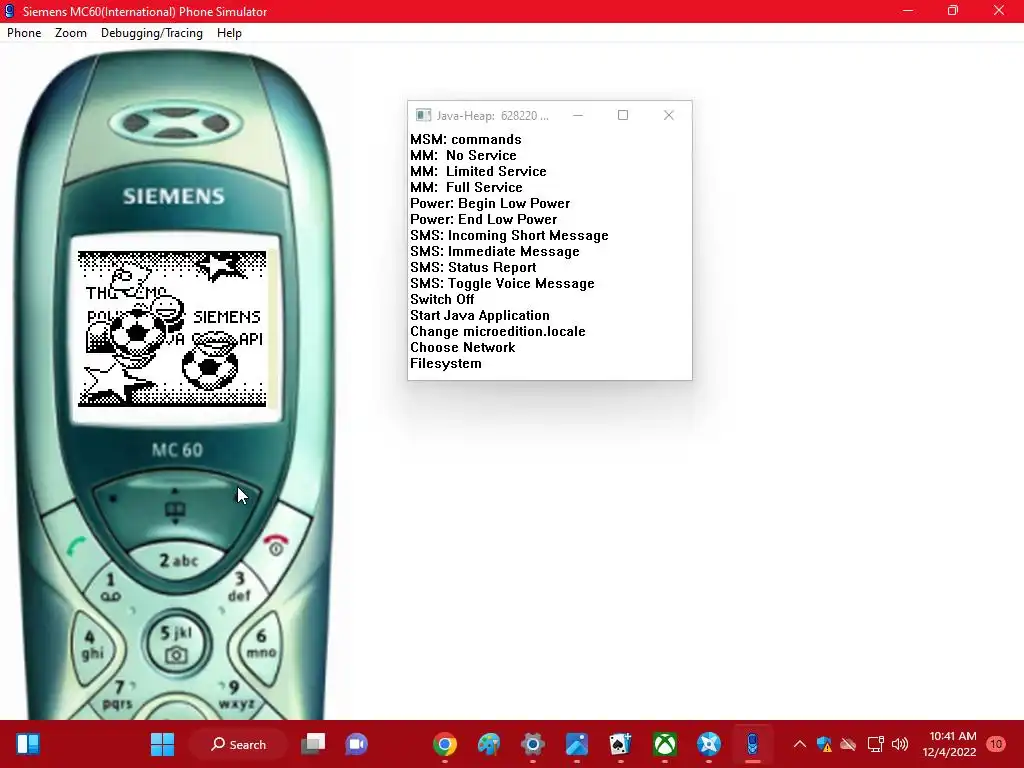Open the Zoom menu
The height and width of the screenshot is (768, 1024).
[71, 33]
